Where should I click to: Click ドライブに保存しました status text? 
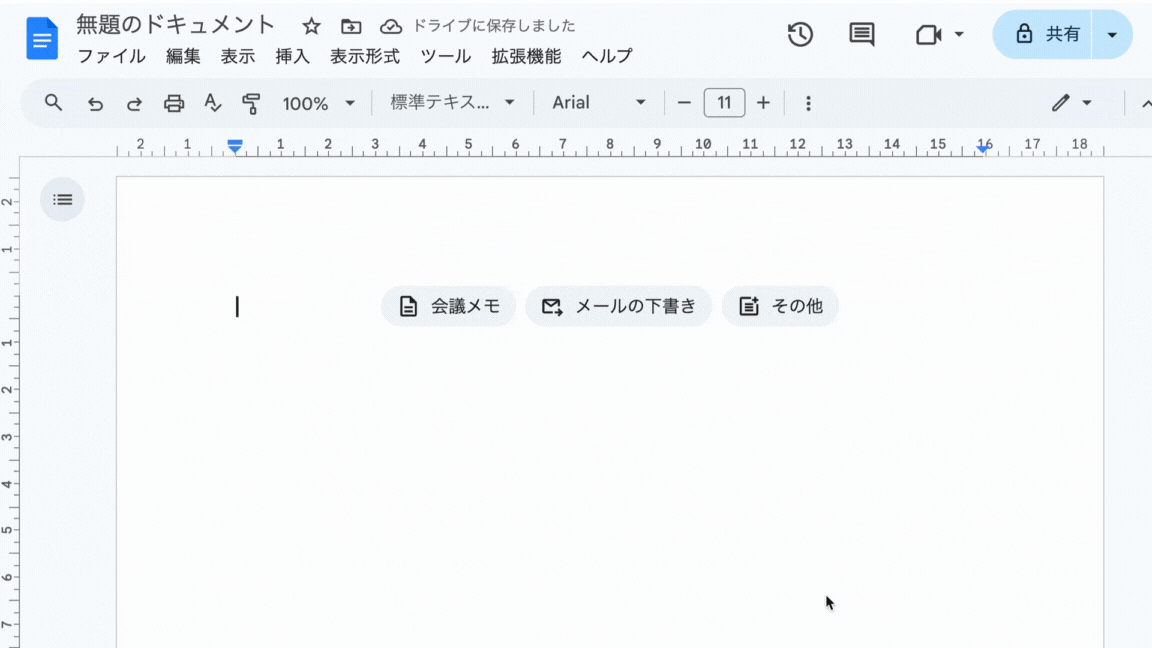[x=494, y=26]
